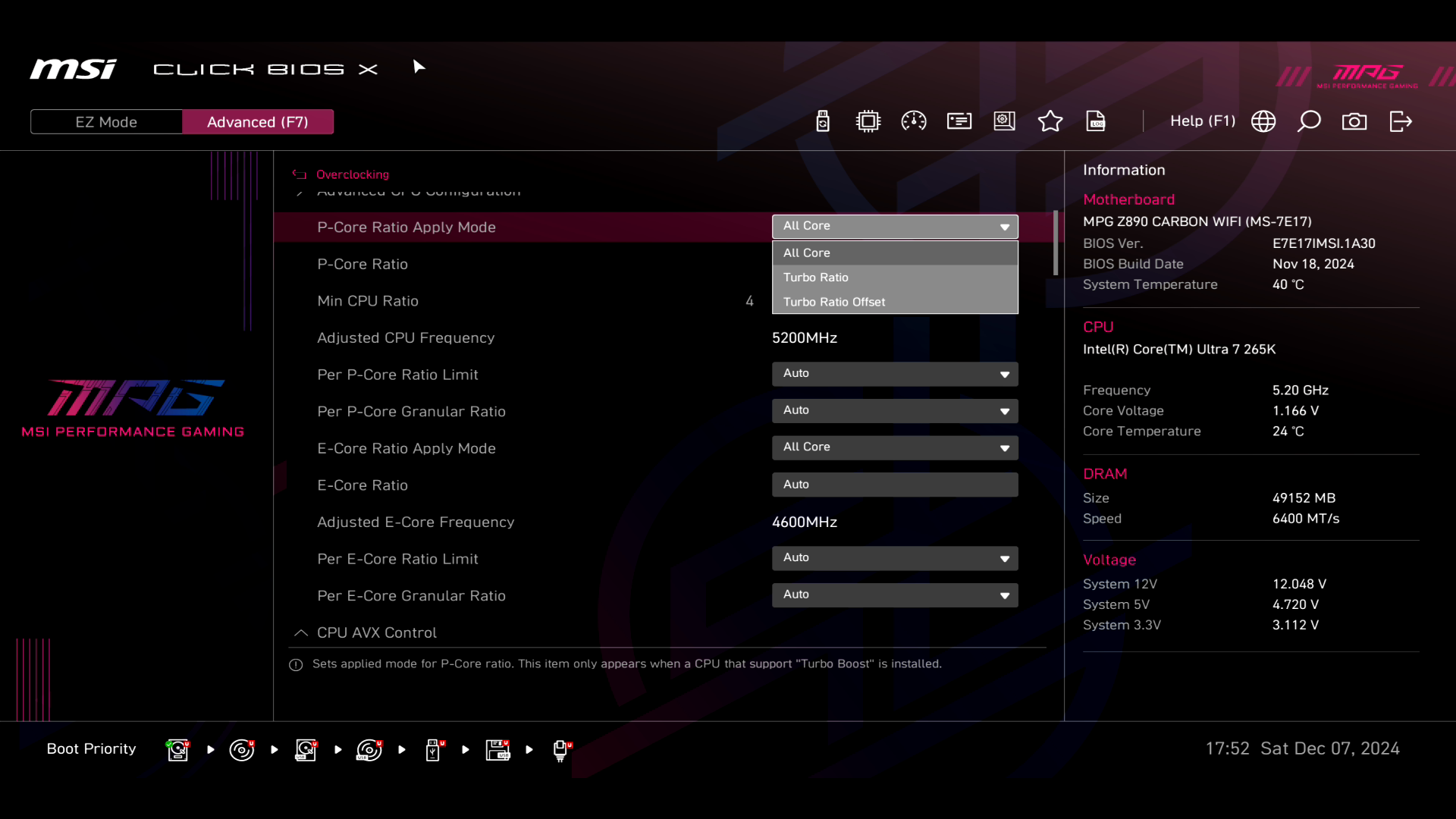Click the E-Core Ratio input field
1456x819 pixels.
pyautogui.click(x=894, y=485)
